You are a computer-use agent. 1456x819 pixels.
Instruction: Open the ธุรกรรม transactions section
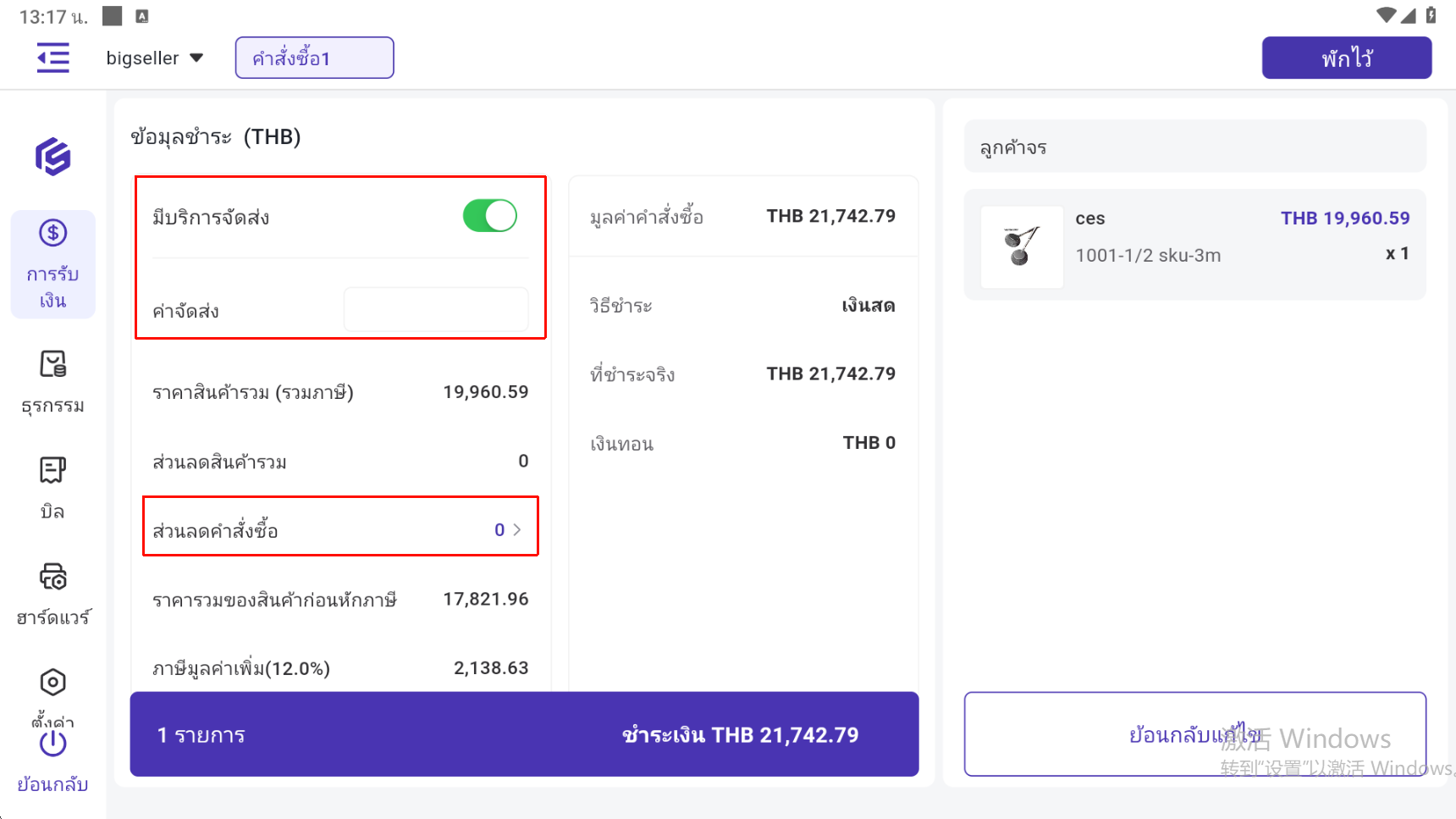pyautogui.click(x=52, y=382)
